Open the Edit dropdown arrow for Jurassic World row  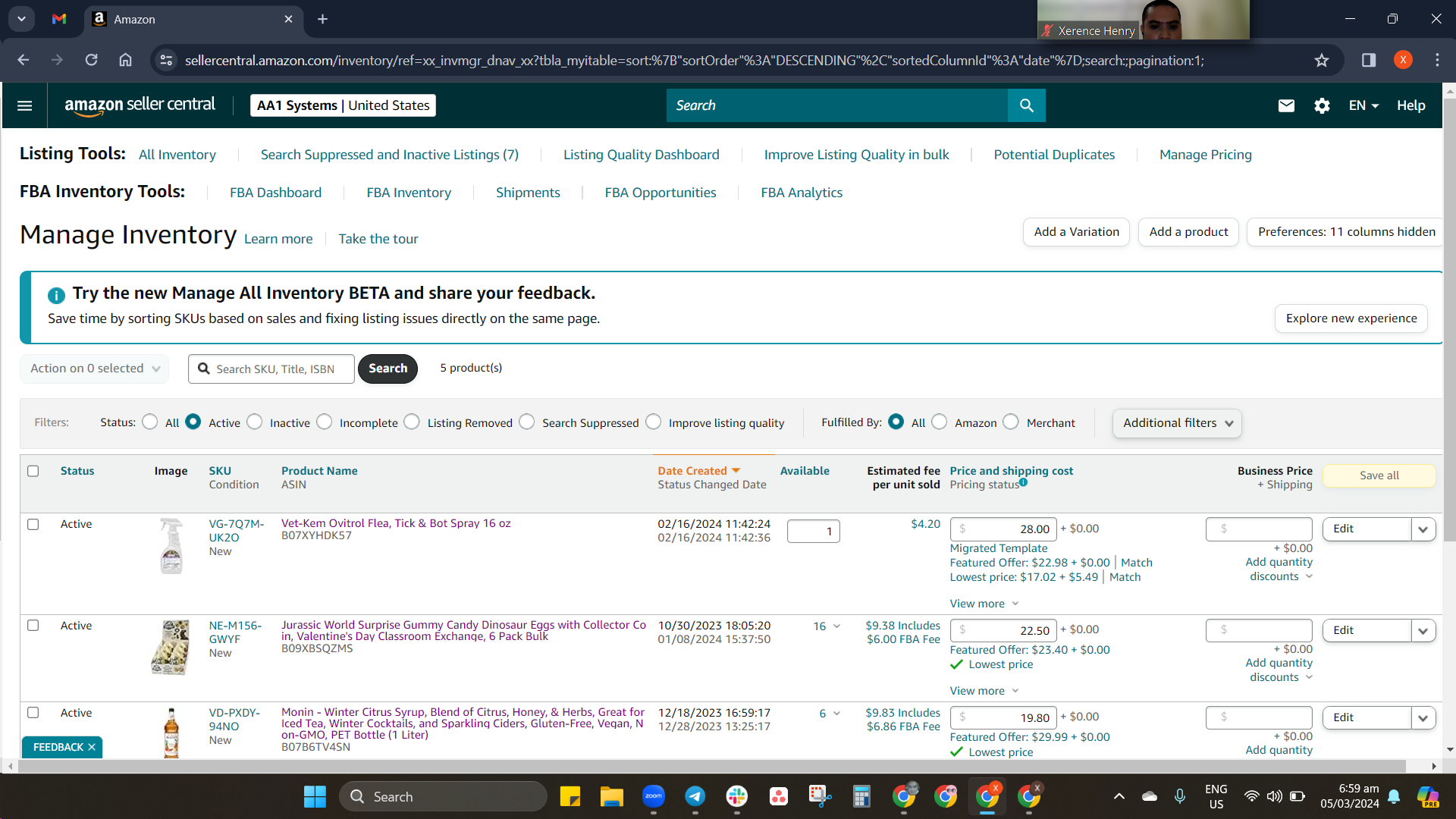pos(1423,631)
